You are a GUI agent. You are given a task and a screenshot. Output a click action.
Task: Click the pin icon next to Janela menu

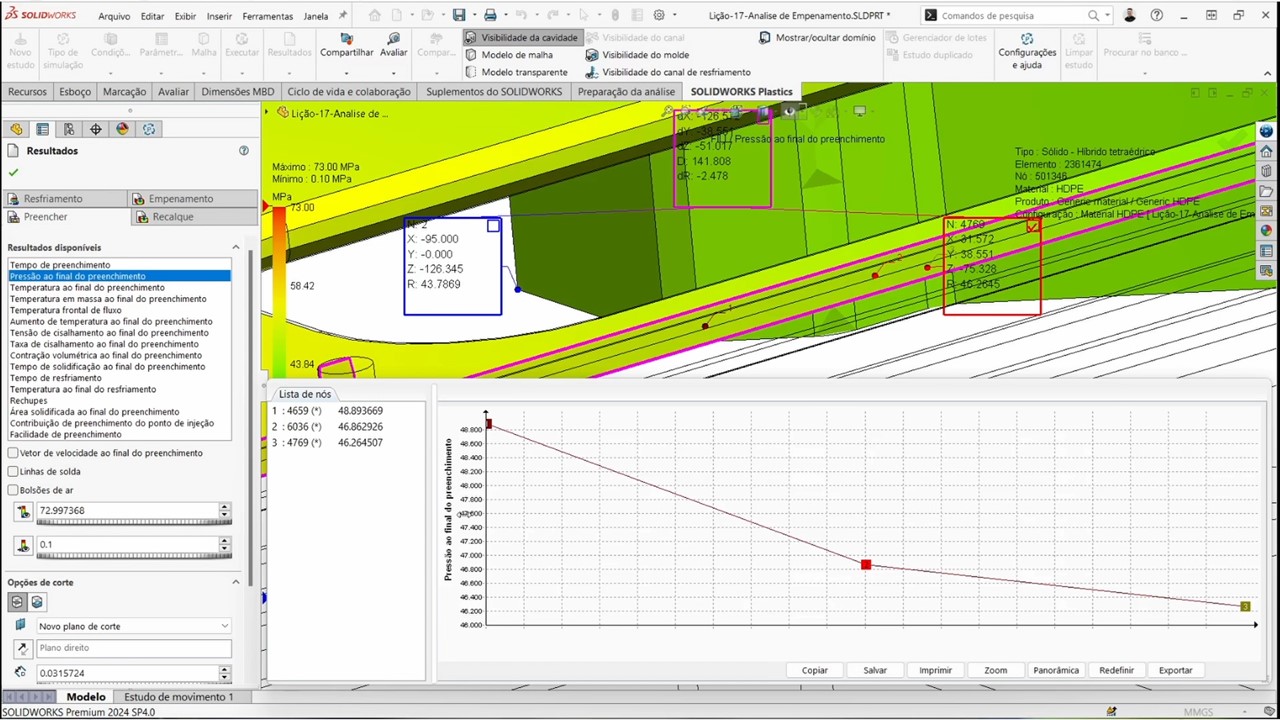(343, 16)
